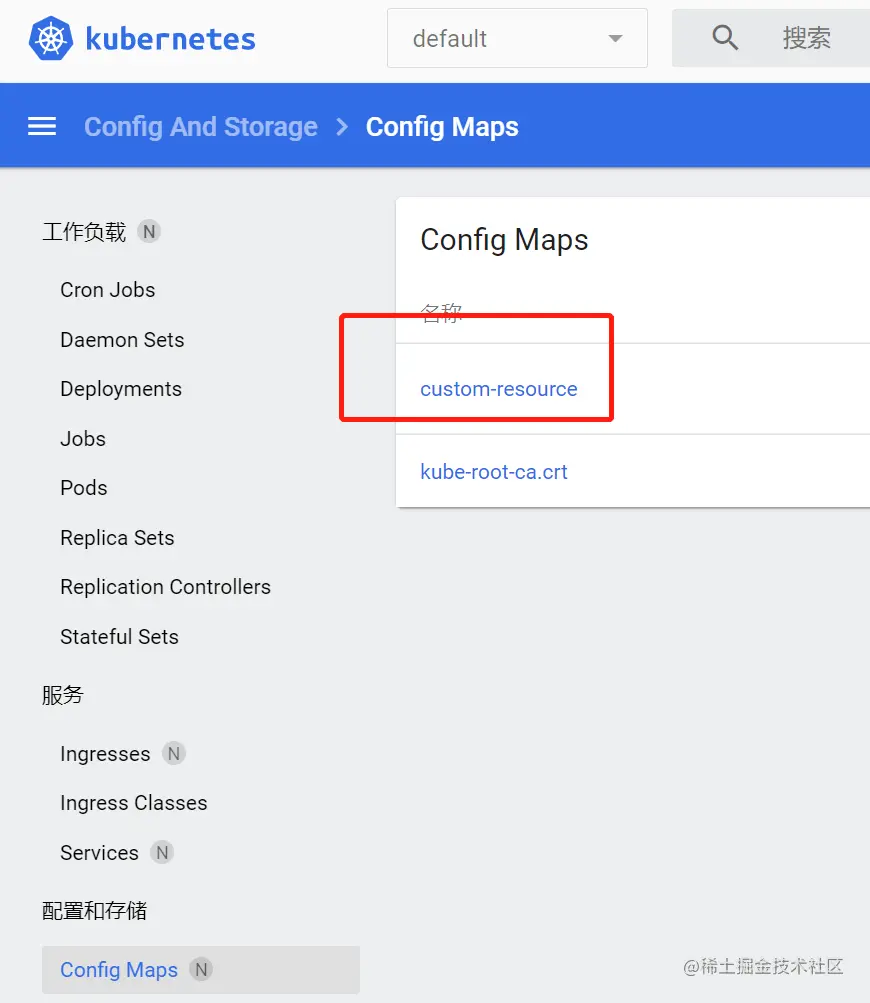Click the search magnifier icon
Viewport: 870px width, 1003px height.
[725, 38]
